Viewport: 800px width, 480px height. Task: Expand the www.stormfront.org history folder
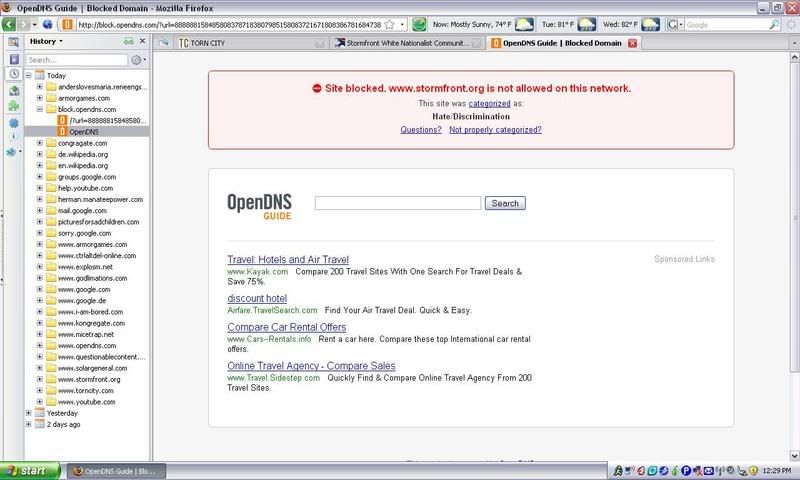(x=39, y=379)
